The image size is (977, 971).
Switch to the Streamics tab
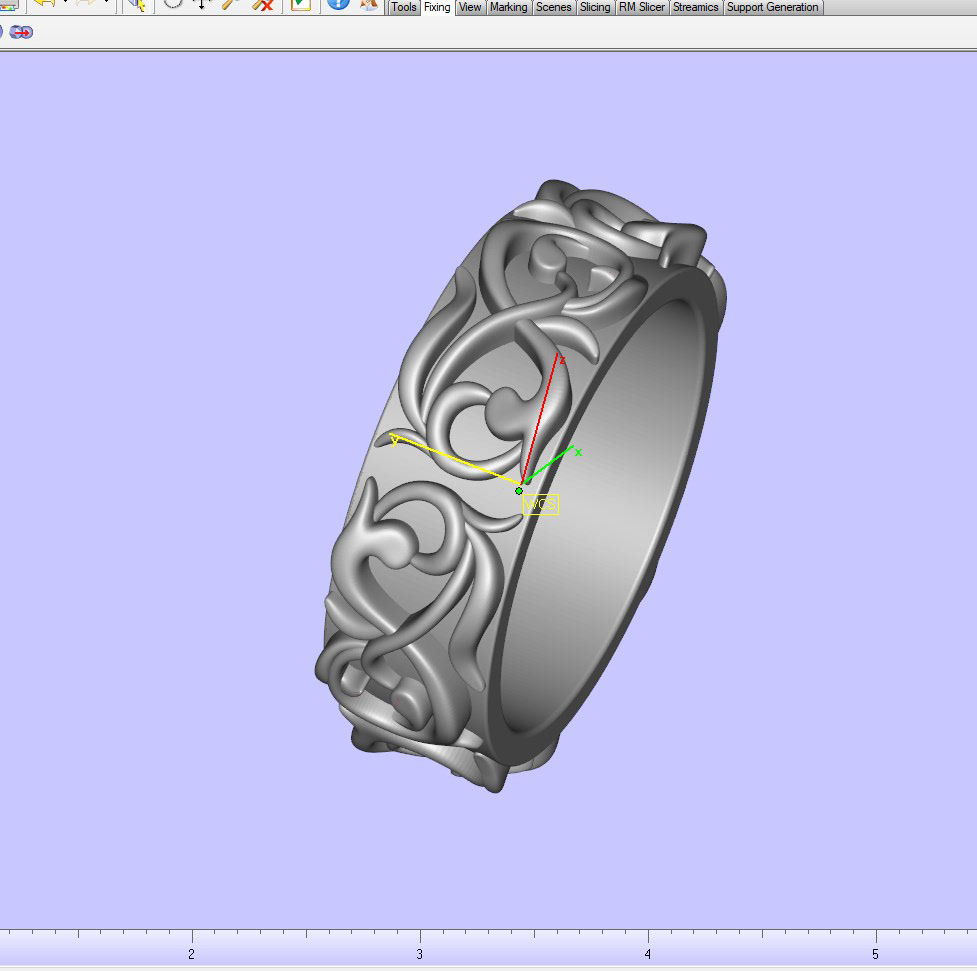point(696,7)
